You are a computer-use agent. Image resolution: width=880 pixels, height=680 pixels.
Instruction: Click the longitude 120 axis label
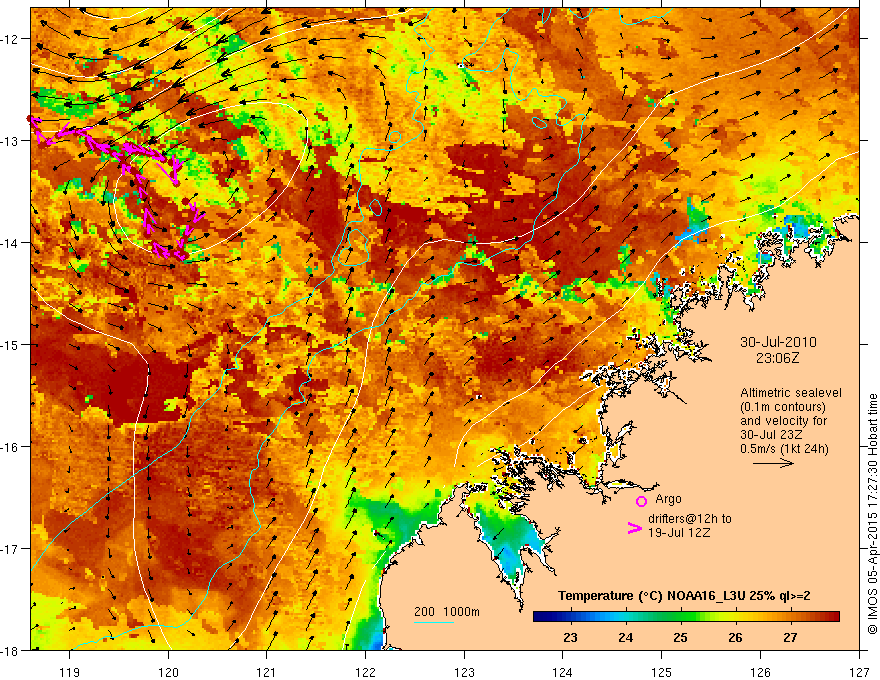[168, 672]
